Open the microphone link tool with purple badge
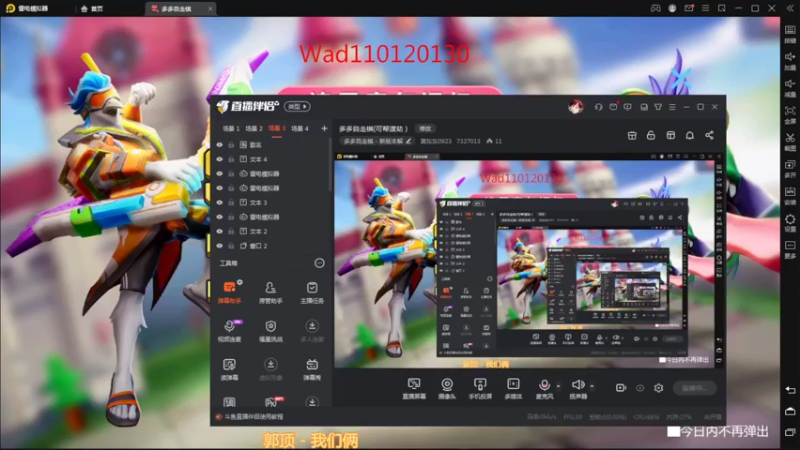800x450 pixels. tap(229, 330)
